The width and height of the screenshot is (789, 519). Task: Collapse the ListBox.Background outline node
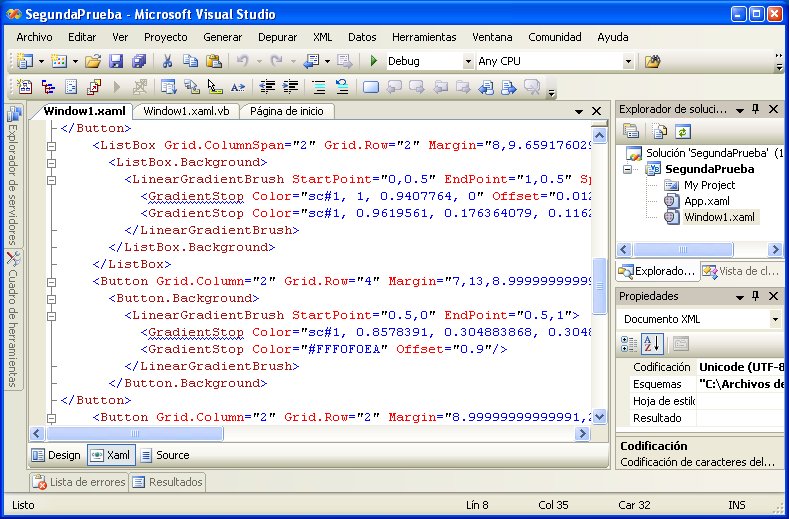[51, 163]
